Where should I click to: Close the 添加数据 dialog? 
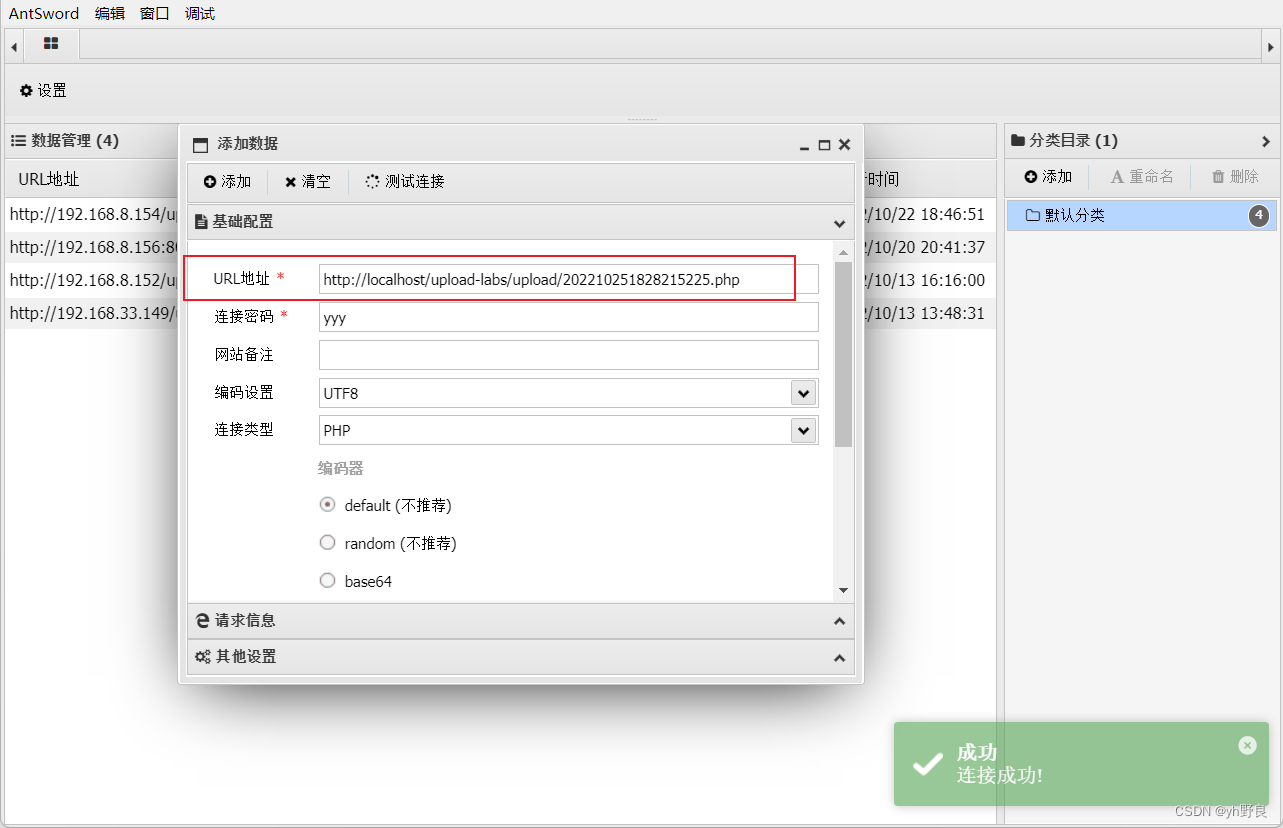tap(844, 145)
